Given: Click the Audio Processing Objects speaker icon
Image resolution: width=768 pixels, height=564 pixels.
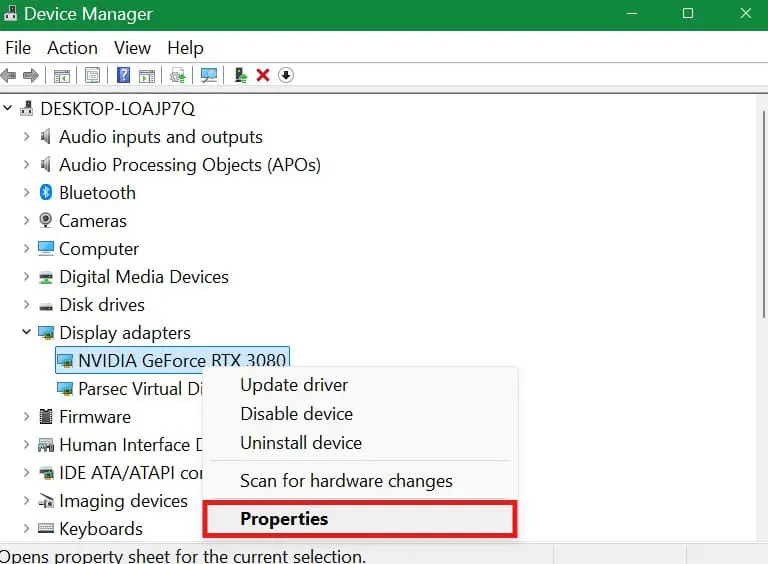Looking at the screenshot, I should click(x=45, y=164).
